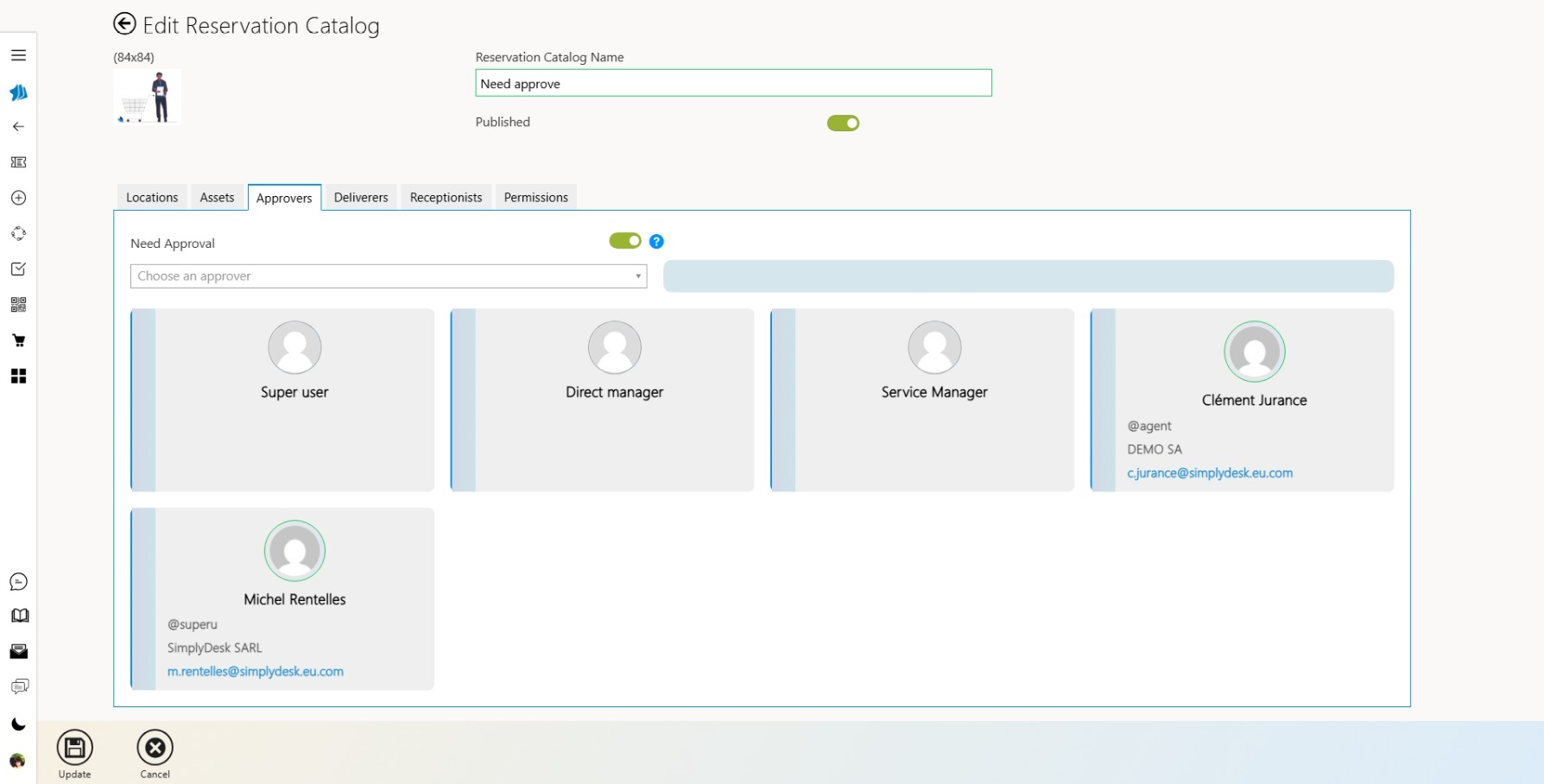Switch to the Locations tab
This screenshot has height=784, width=1544.
(152, 198)
